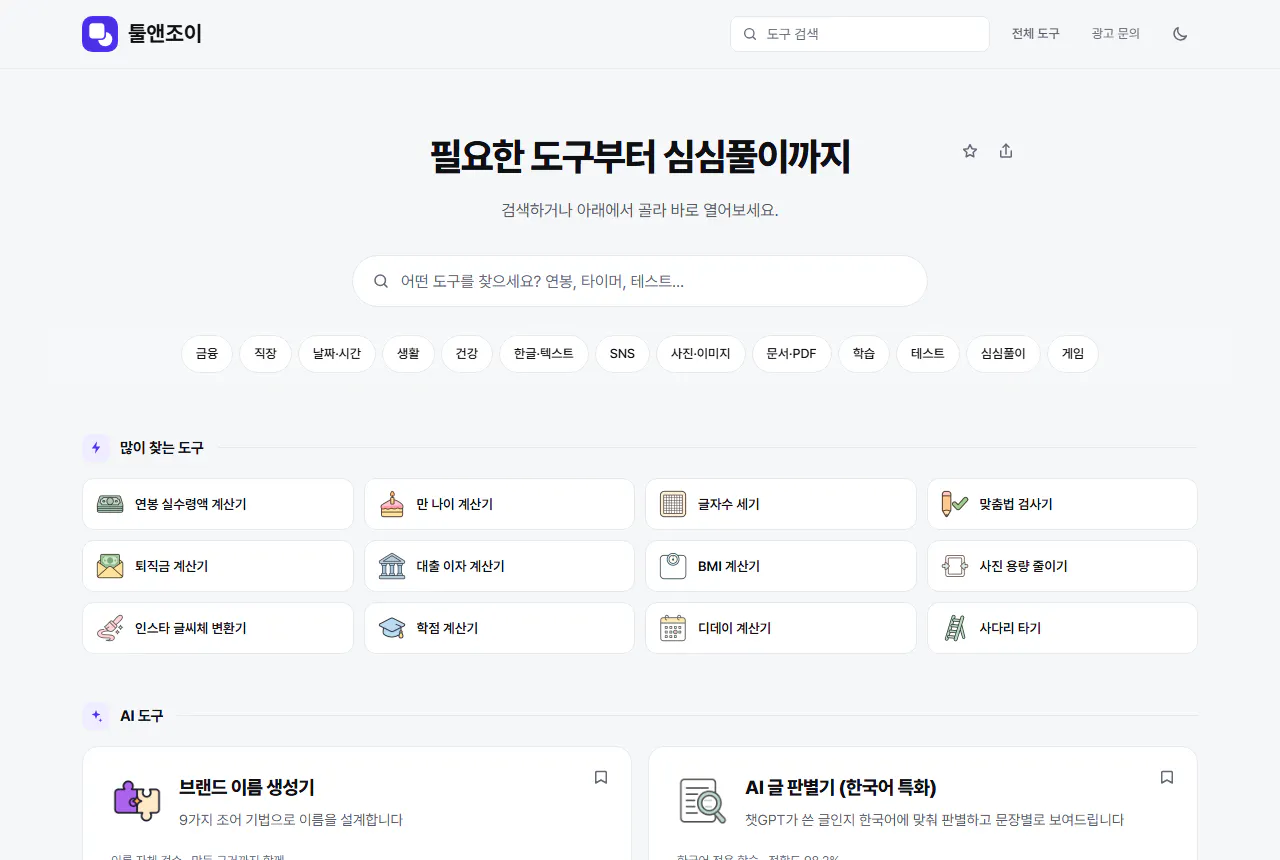The height and width of the screenshot is (860, 1280).
Task: Open the 맞춤법 검사기 tool
Action: (1062, 504)
